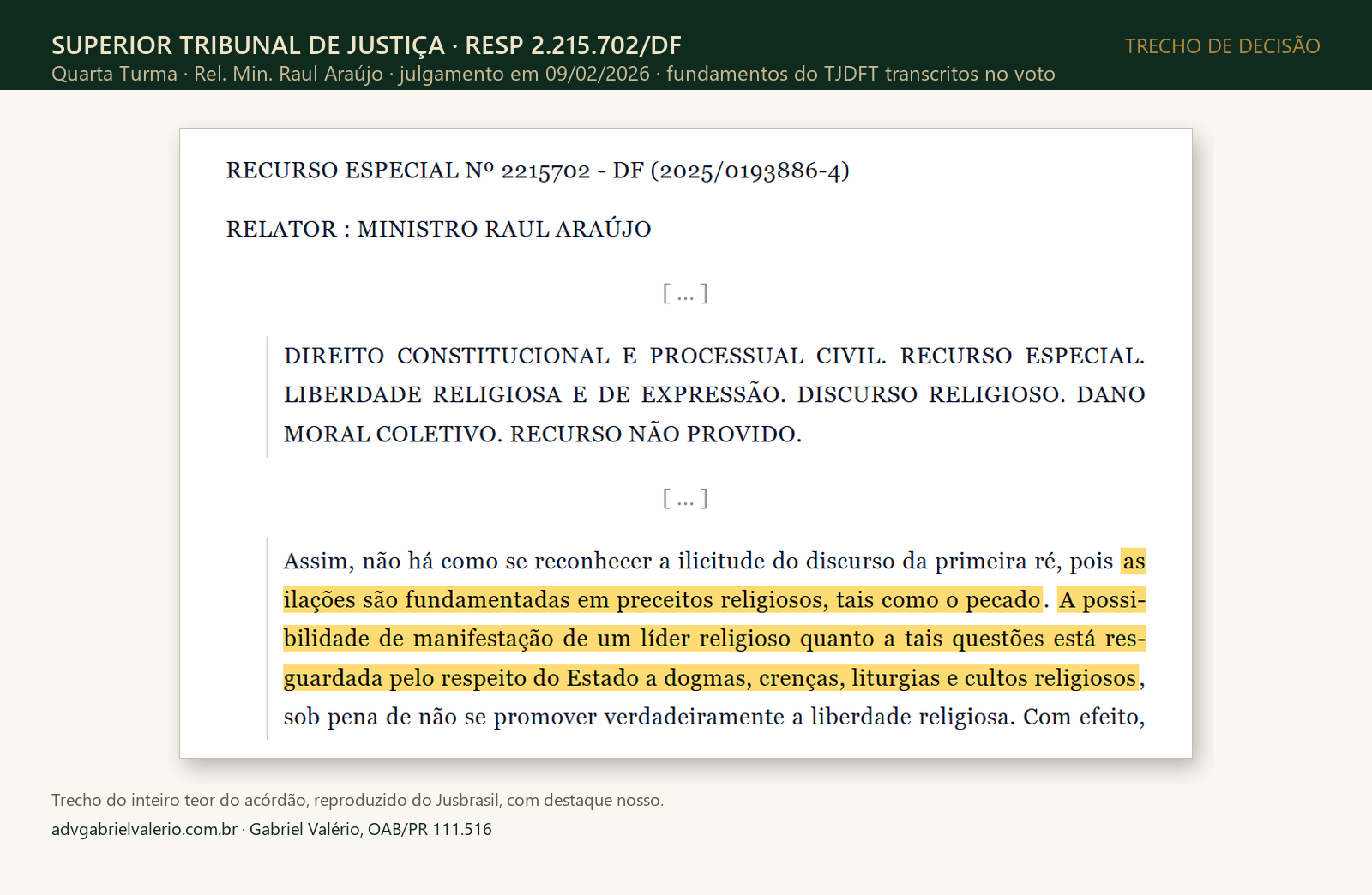Viewport: 1372px width, 895px height.
Task: Click the footnote 'Trecho do inteiro teor do acórdão'
Action: click(x=358, y=800)
